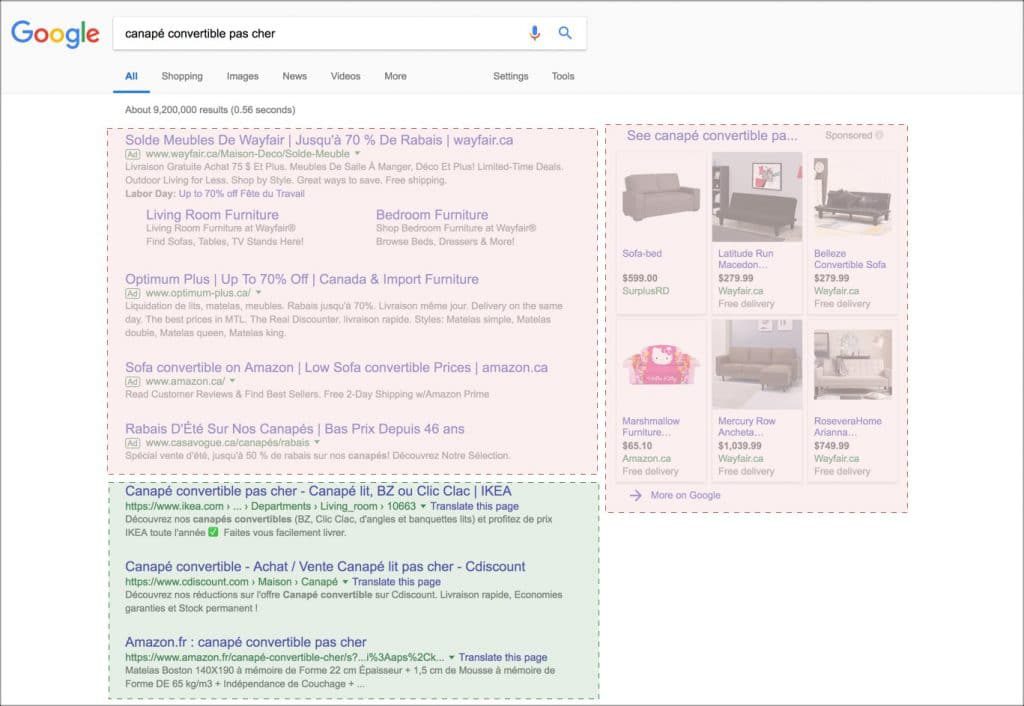Open Rabais D'Été Sur Nos Canapés ad
The height and width of the screenshot is (706, 1024).
(295, 429)
